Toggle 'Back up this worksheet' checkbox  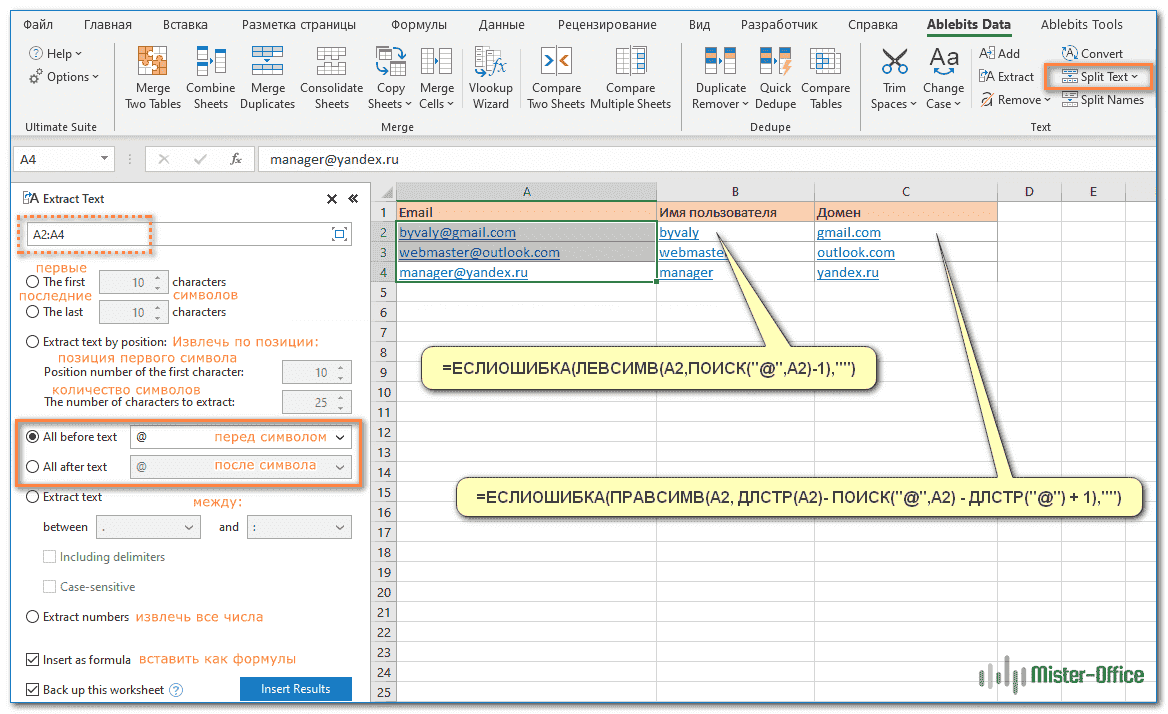[33, 690]
